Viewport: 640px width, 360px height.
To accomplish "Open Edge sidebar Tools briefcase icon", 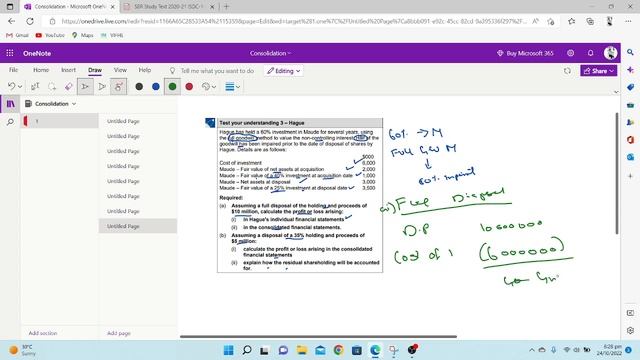I will click(x=630, y=105).
